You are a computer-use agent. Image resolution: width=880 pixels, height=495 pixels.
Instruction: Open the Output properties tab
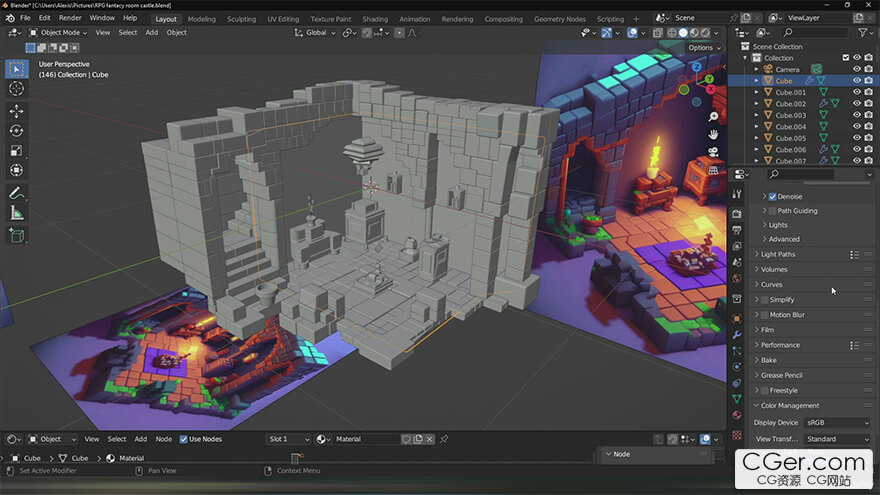pyautogui.click(x=737, y=230)
